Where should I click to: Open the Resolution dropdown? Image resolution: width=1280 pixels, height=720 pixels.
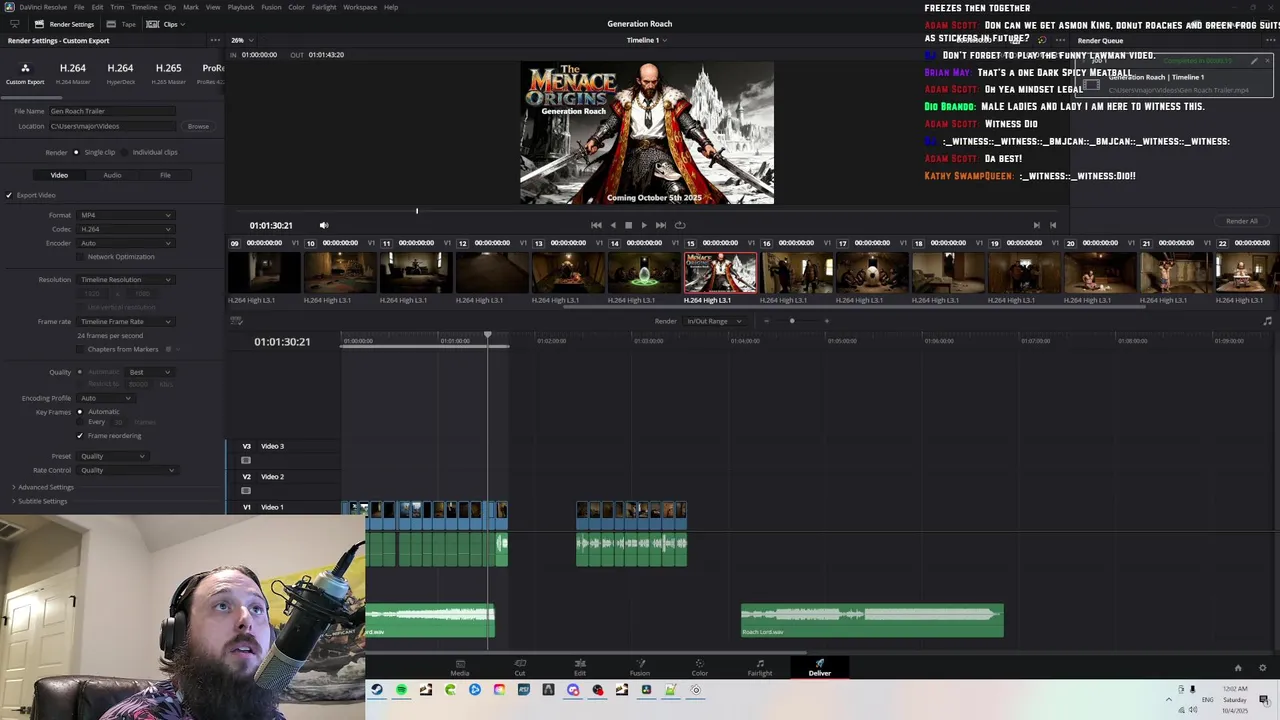tap(126, 280)
